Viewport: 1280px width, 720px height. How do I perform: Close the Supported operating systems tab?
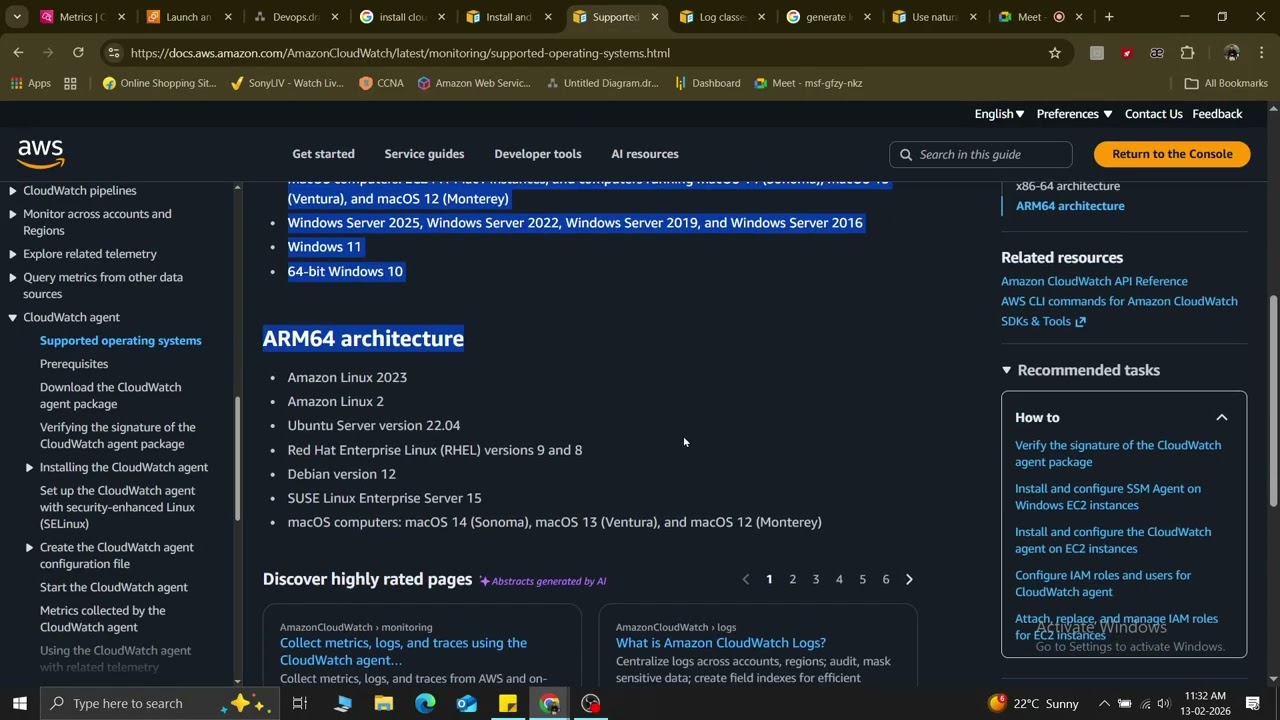click(x=654, y=17)
